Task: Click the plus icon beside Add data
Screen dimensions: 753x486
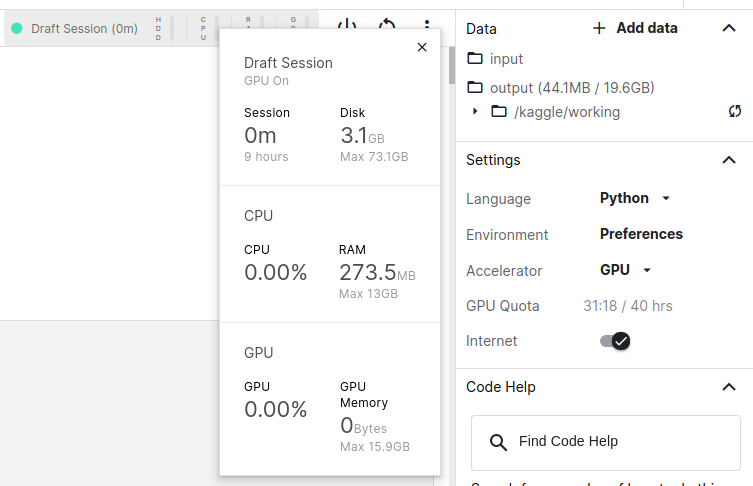Action: (599, 28)
